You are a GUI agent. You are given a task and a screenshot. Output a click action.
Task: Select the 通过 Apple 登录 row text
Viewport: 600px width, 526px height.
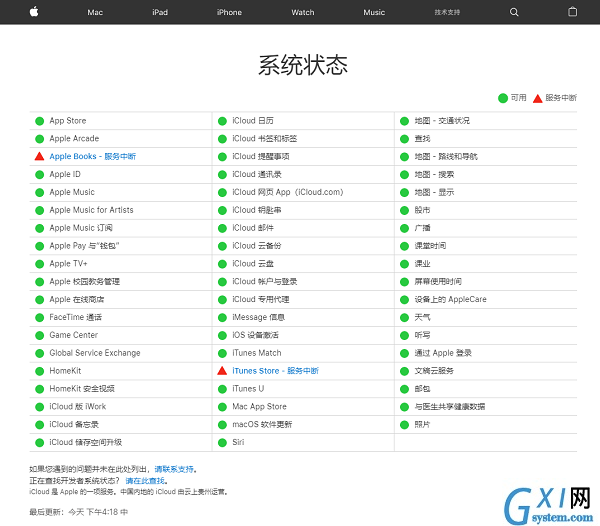pos(443,353)
